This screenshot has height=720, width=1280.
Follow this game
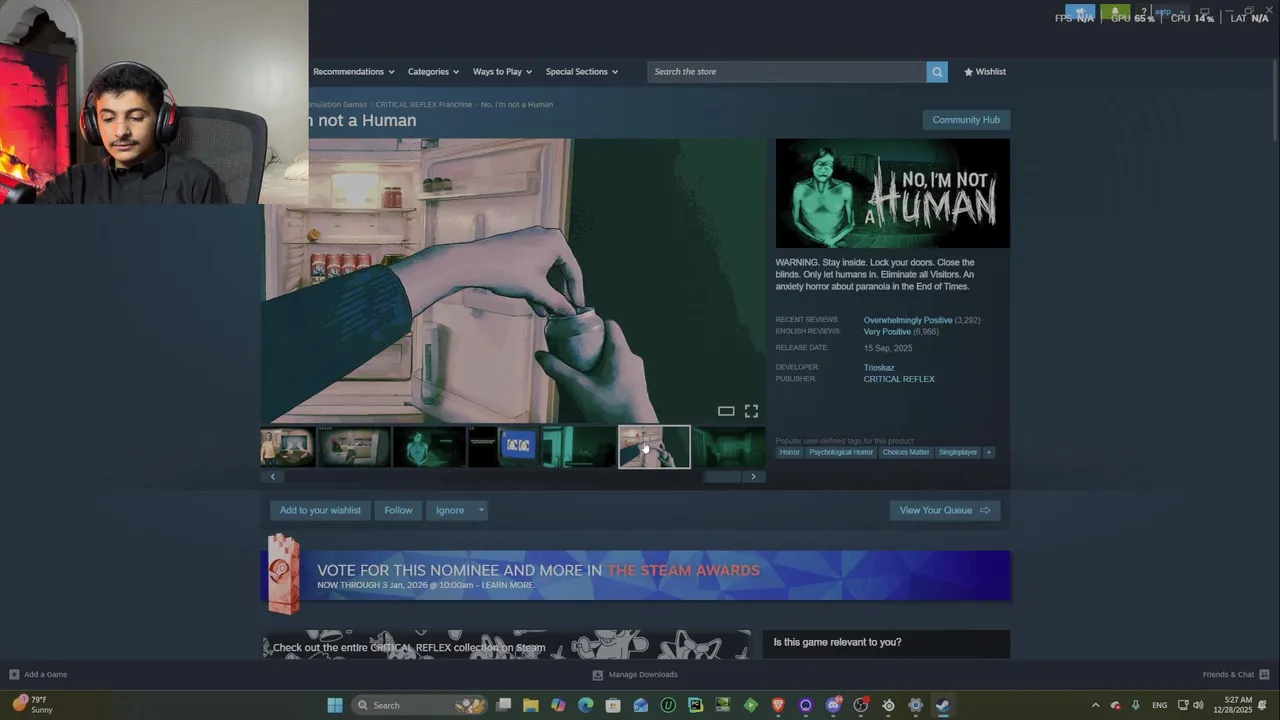(398, 510)
